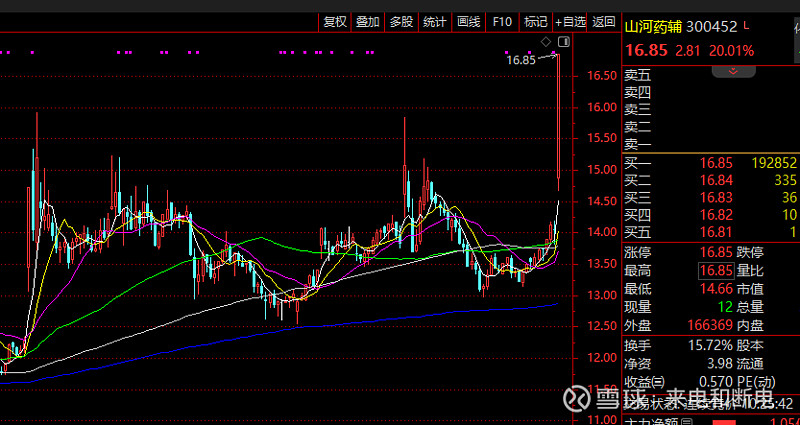Open 多股 multi-stock view
800x425 pixels.
401,21
